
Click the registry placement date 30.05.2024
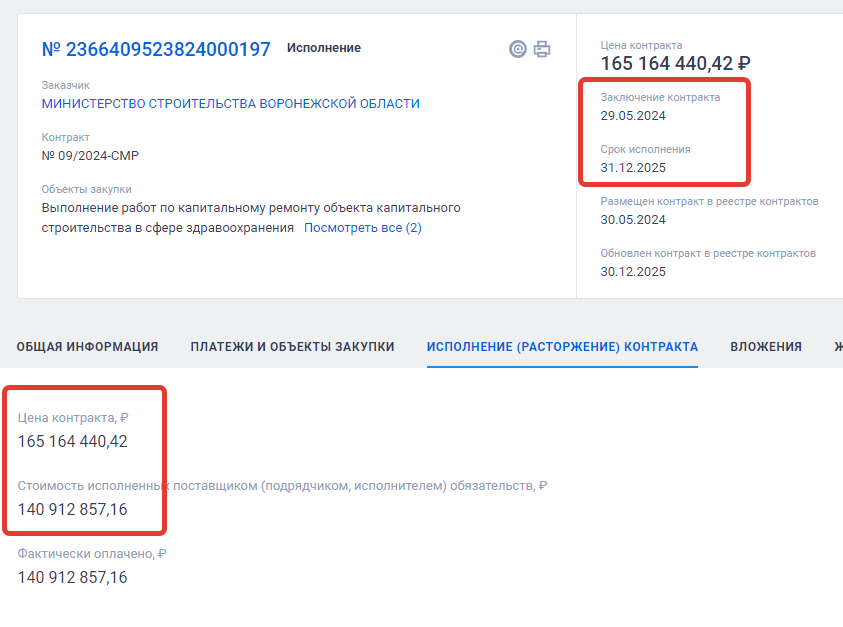point(633,220)
